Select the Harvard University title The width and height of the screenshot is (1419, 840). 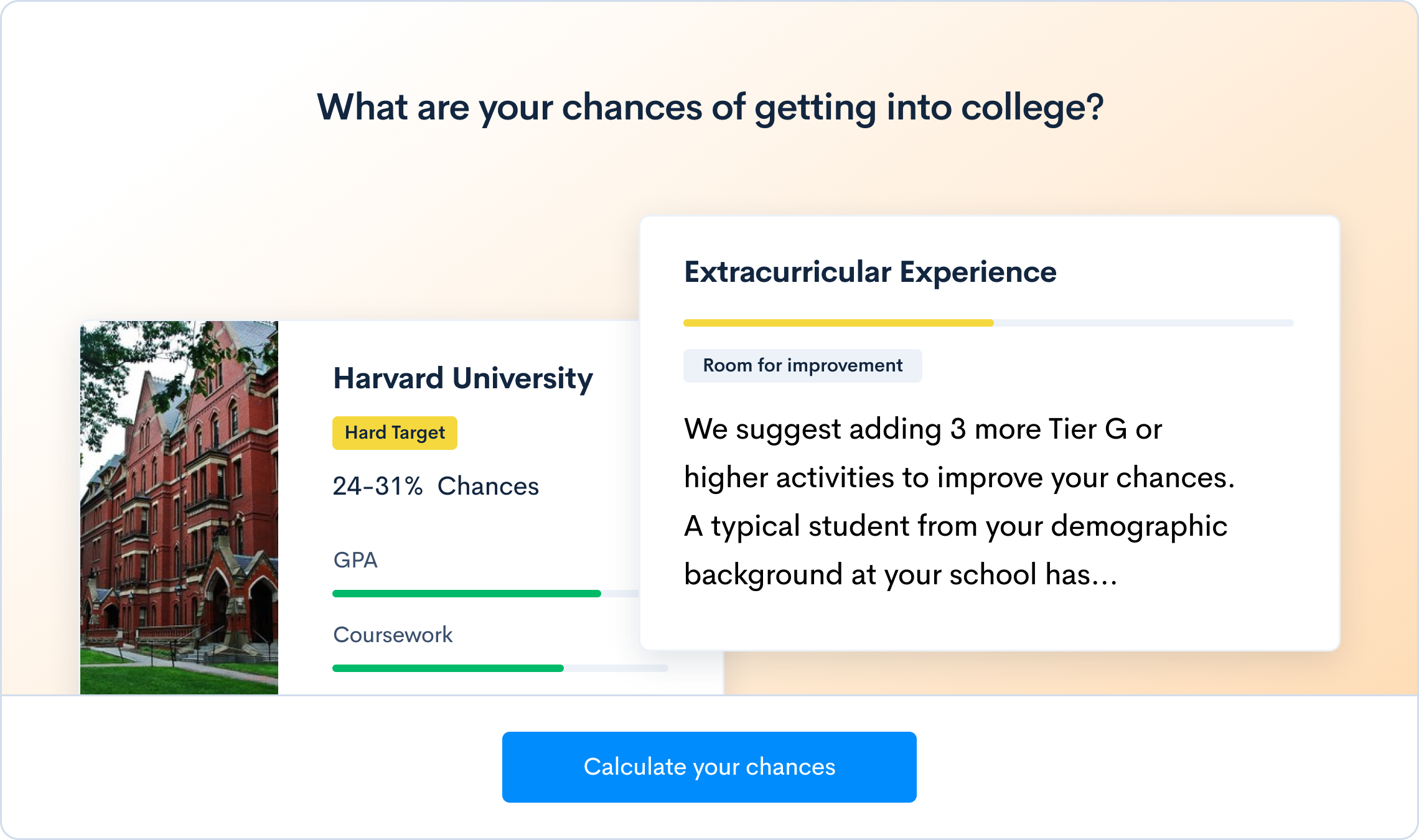coord(463,378)
